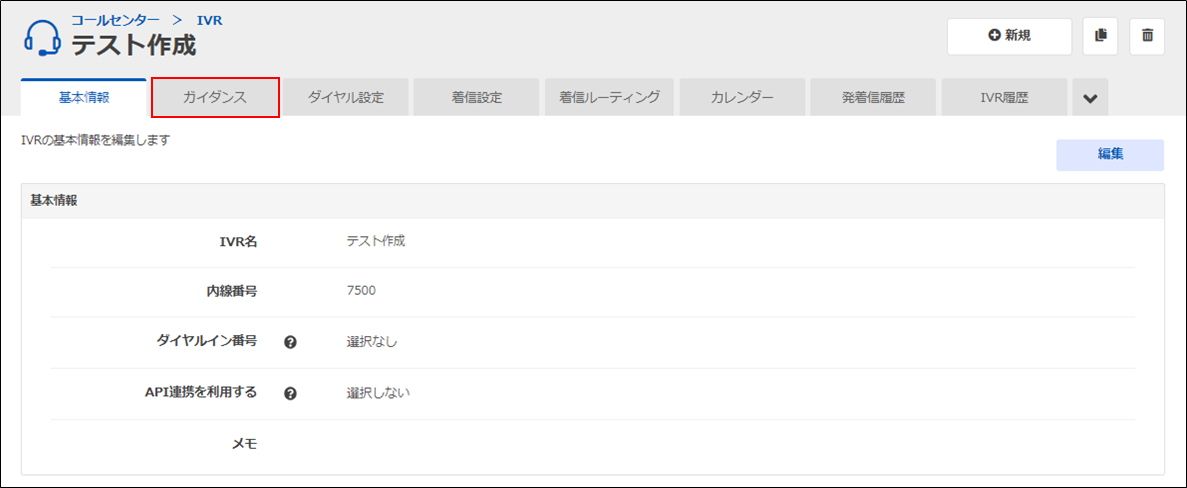The image size is (1187, 488).
Task: Expand more tabs with the chevron arrow
Action: [1090, 98]
